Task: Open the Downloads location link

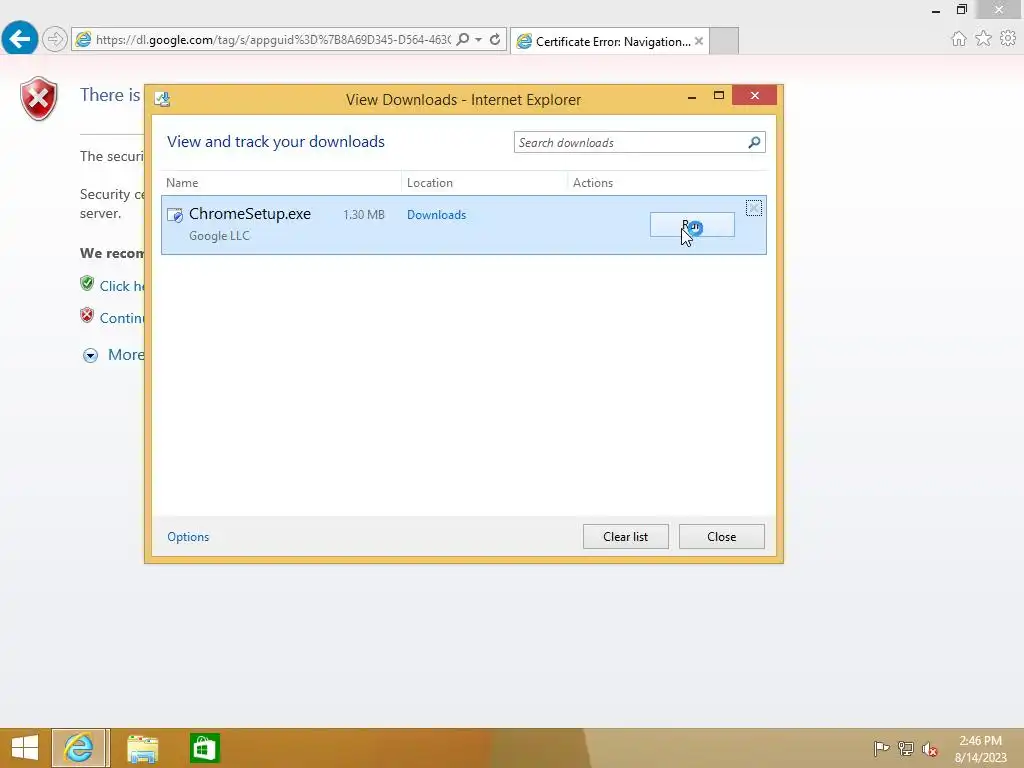Action: pyautogui.click(x=436, y=215)
